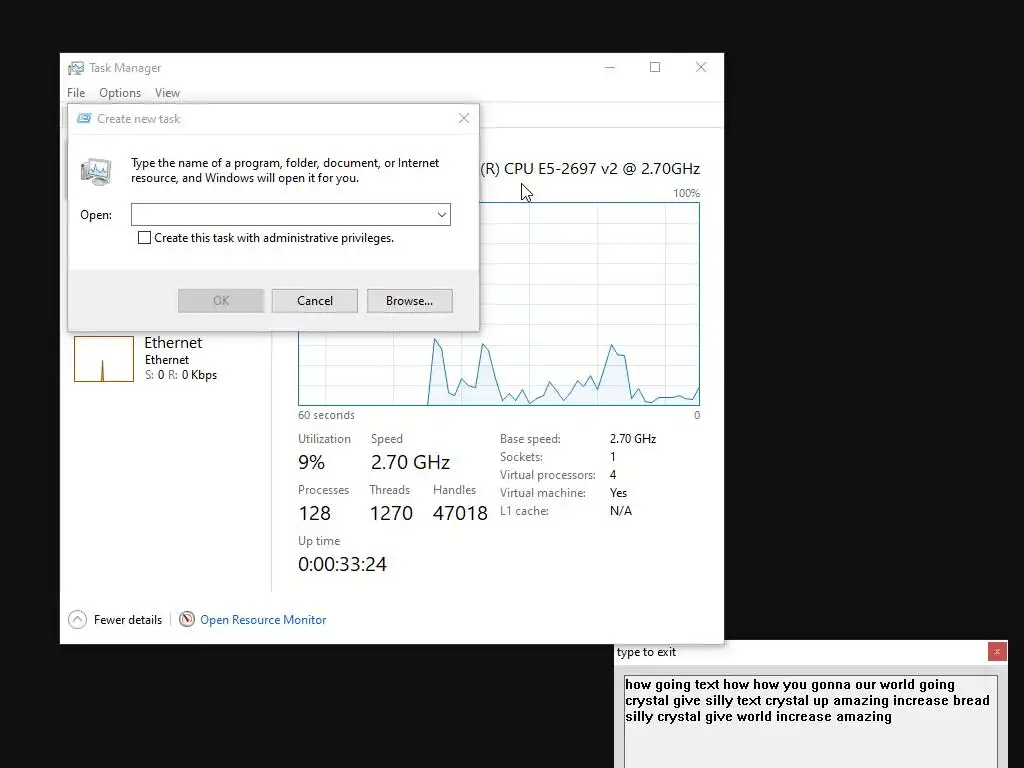Click the Task Manager title bar icon
The height and width of the screenshot is (768, 1024).
click(x=76, y=68)
